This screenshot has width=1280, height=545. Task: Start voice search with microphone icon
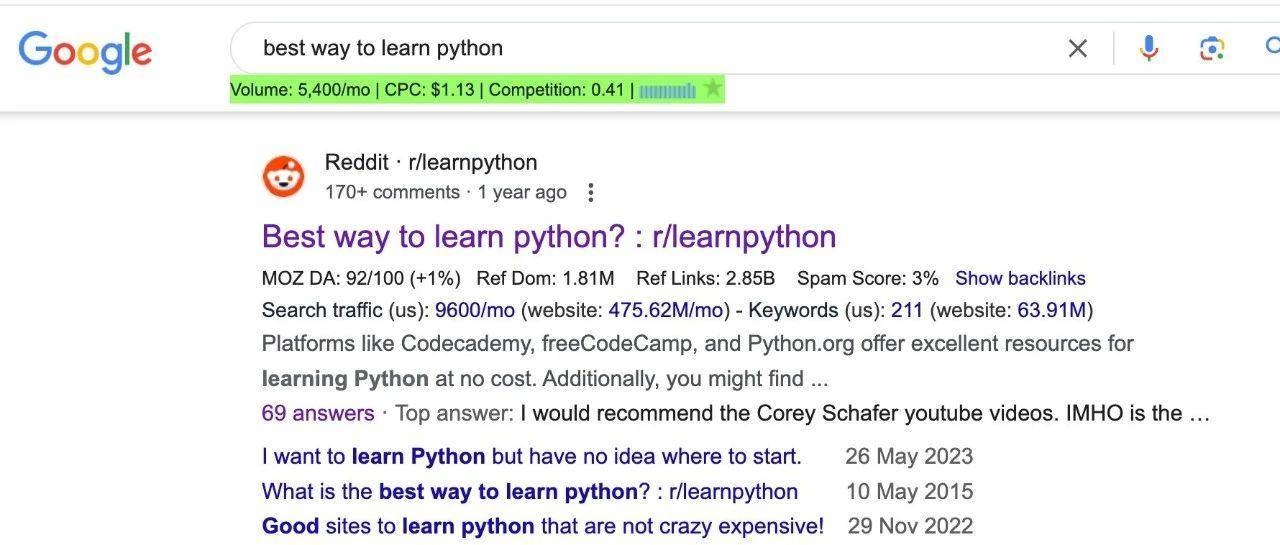pyautogui.click(x=1149, y=48)
